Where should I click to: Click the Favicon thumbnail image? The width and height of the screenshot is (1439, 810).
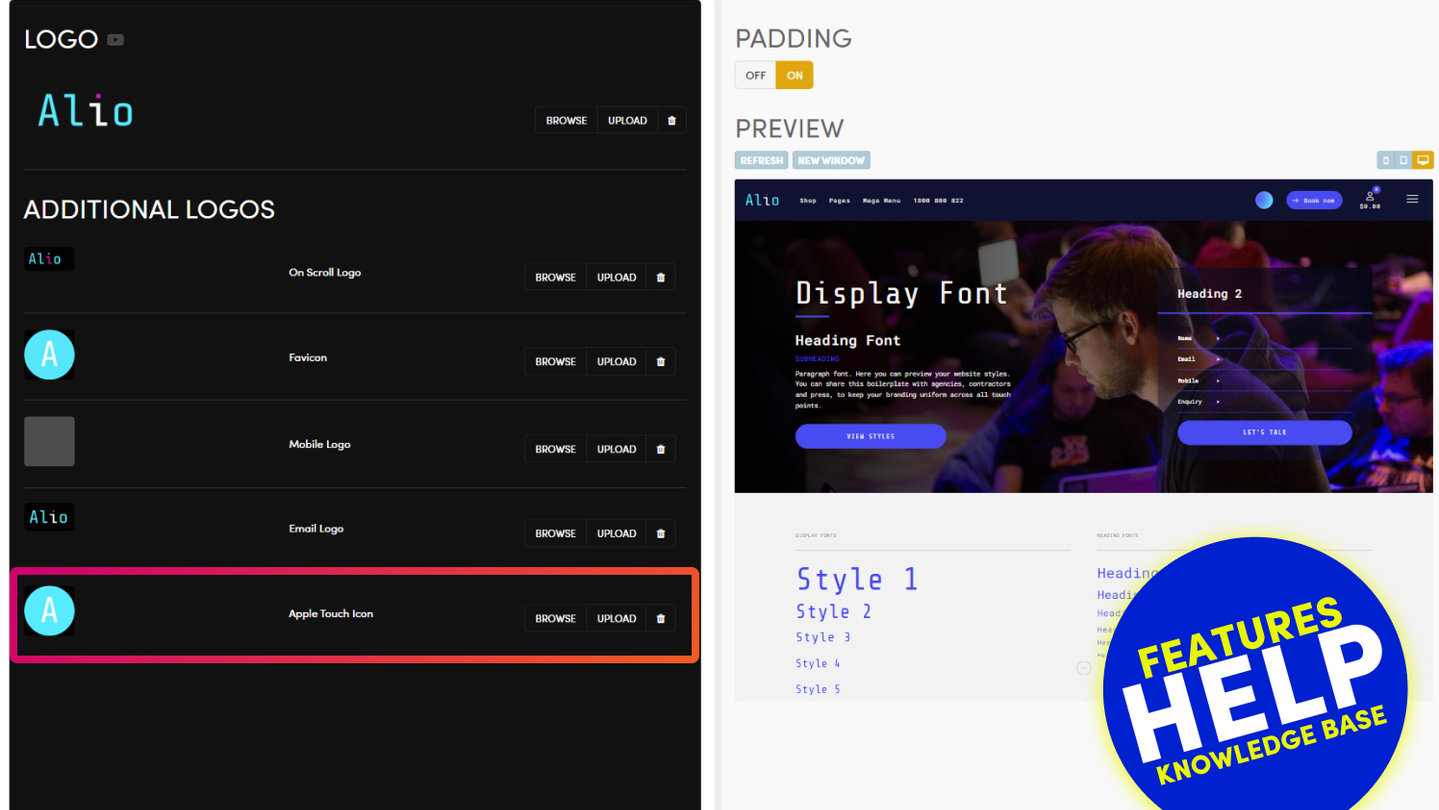(49, 355)
